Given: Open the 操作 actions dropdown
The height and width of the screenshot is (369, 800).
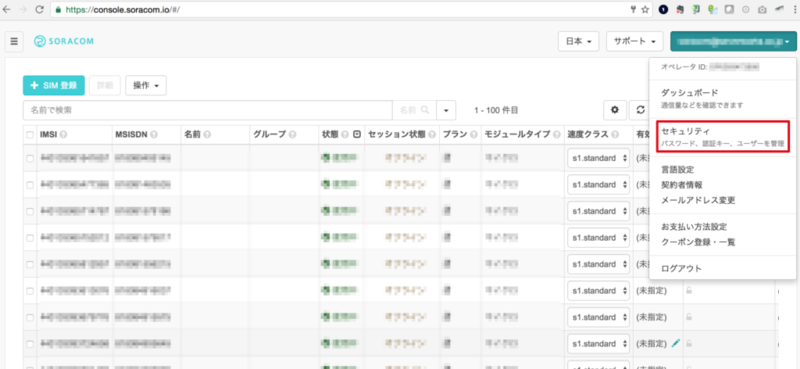Looking at the screenshot, I should tap(146, 85).
